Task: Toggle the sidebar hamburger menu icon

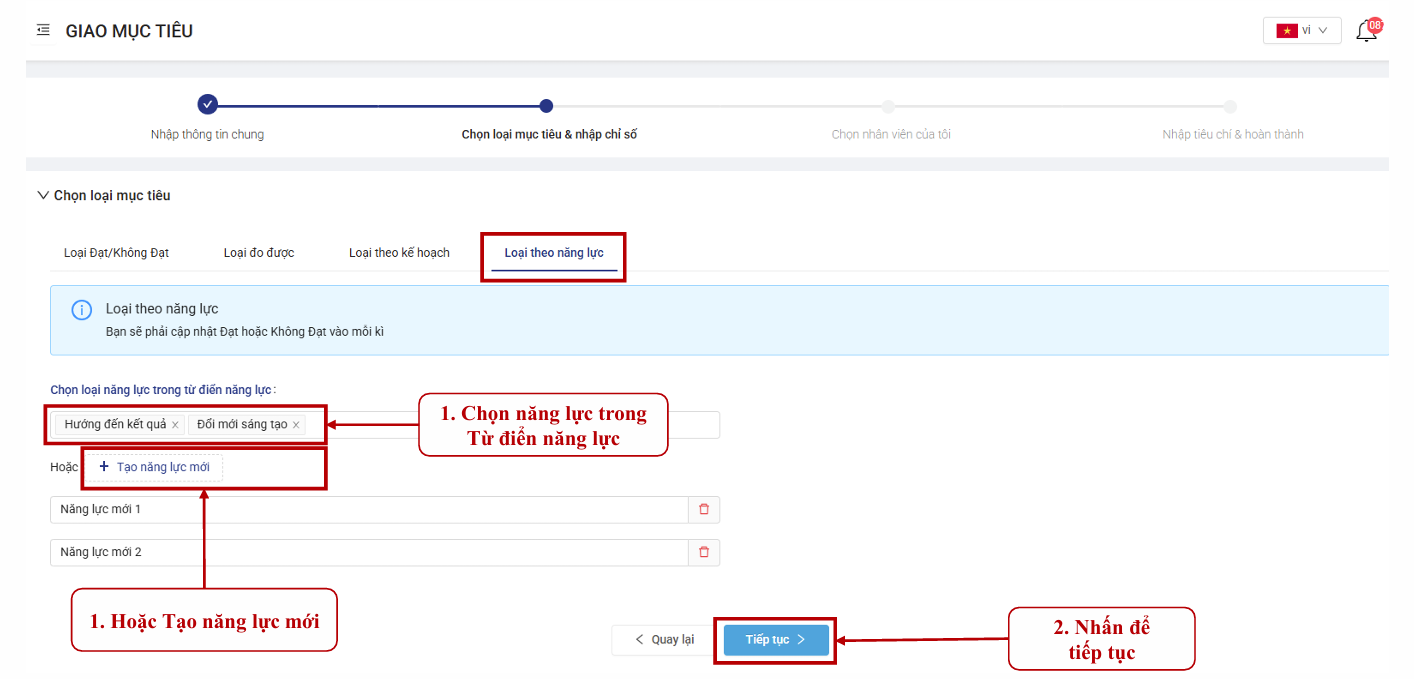Action: point(43,30)
